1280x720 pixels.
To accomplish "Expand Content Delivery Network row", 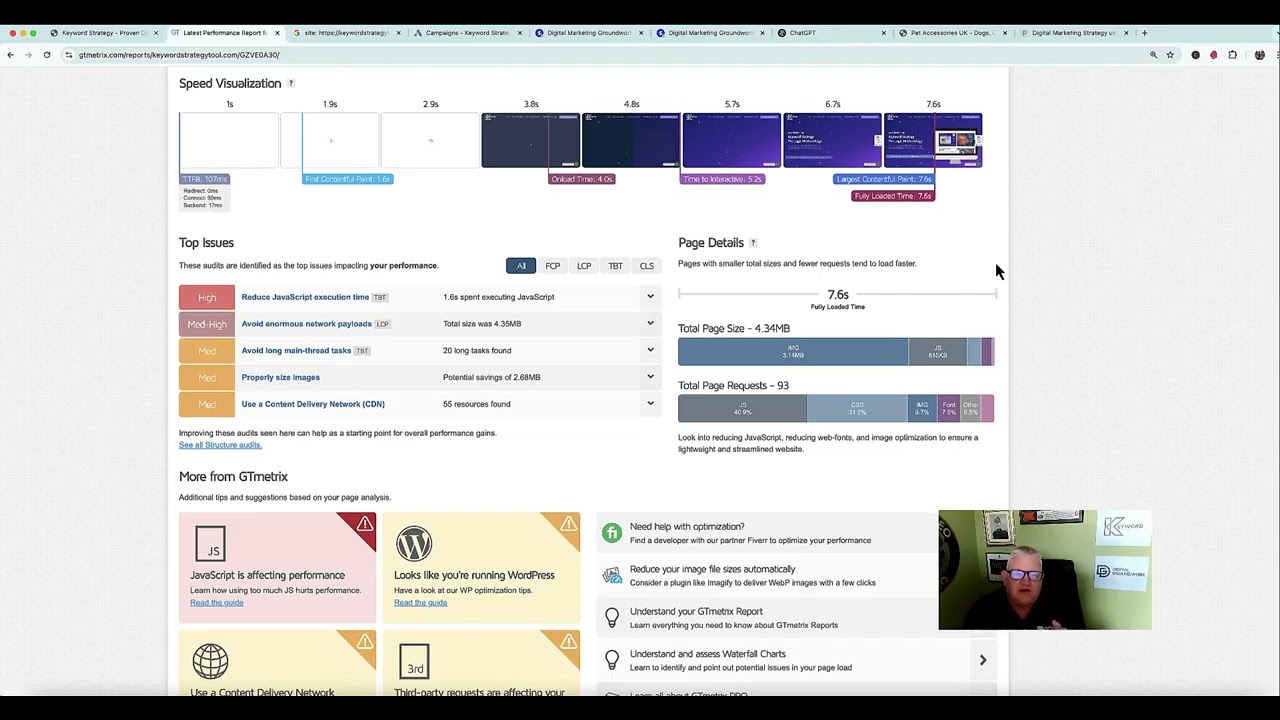I will pyautogui.click(x=650, y=404).
